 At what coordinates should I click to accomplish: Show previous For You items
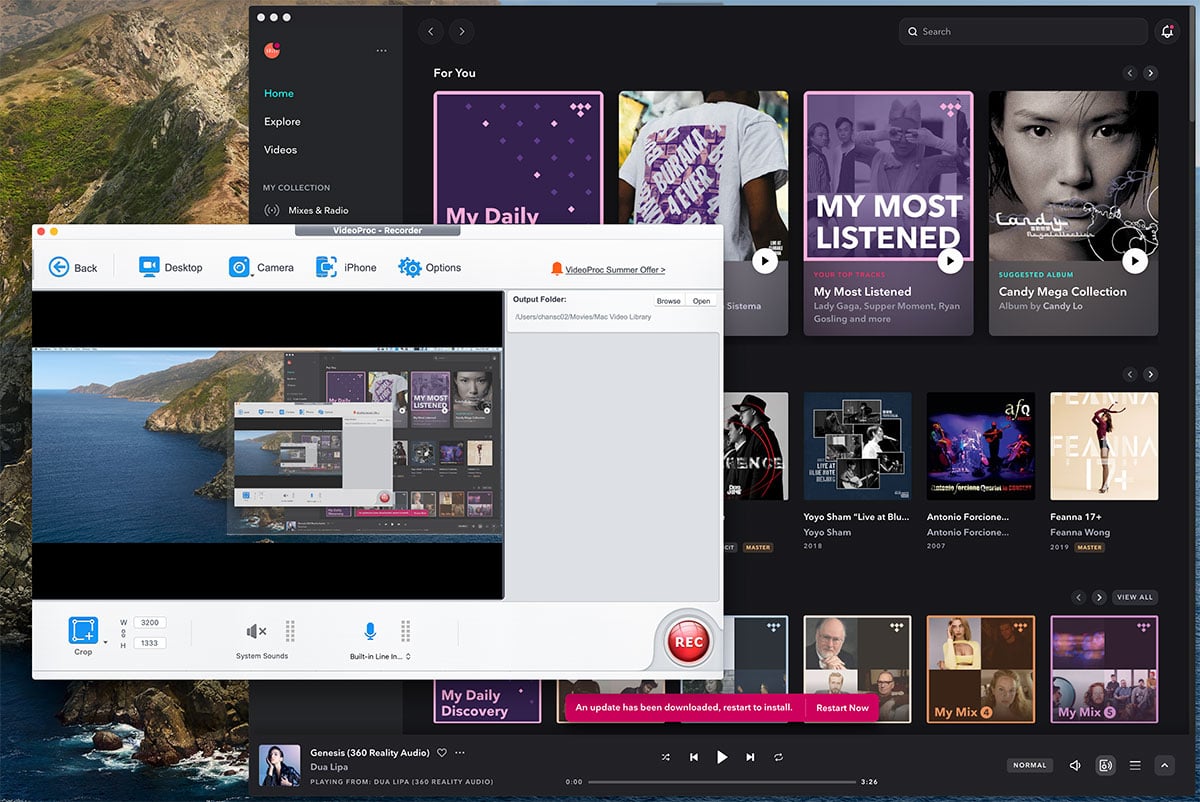(x=1130, y=73)
